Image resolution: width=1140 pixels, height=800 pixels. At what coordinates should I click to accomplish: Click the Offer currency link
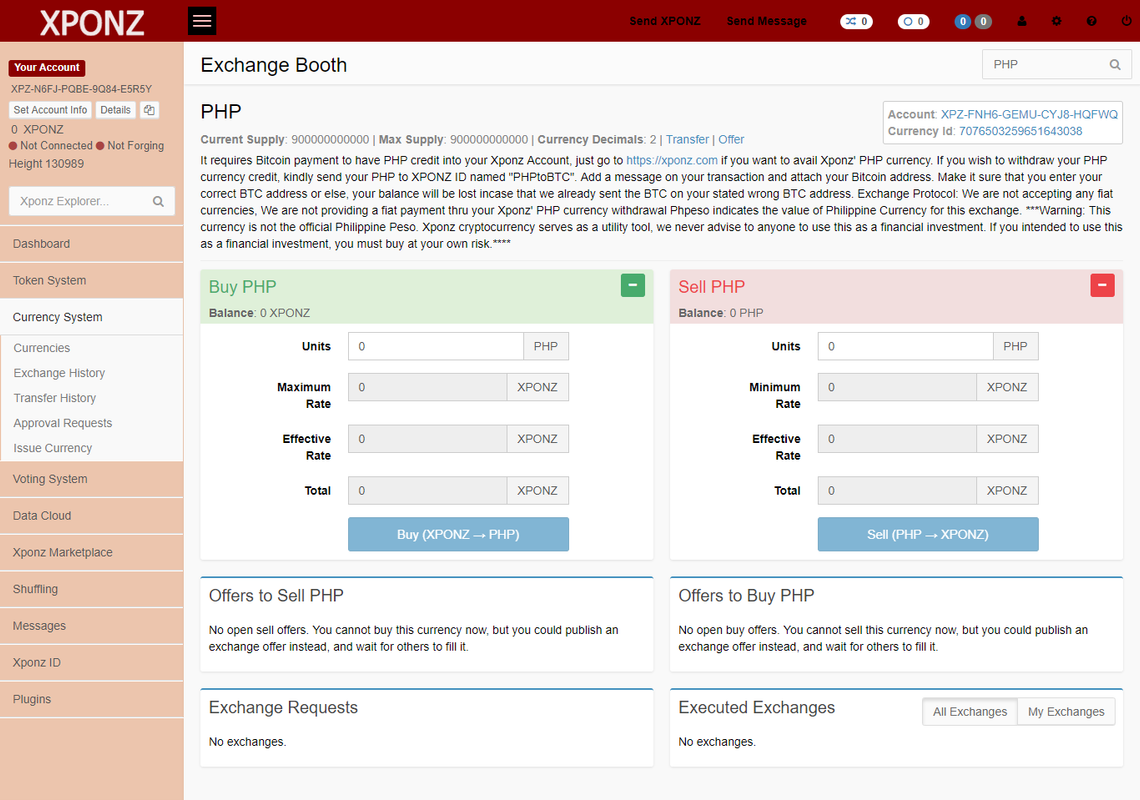(731, 140)
